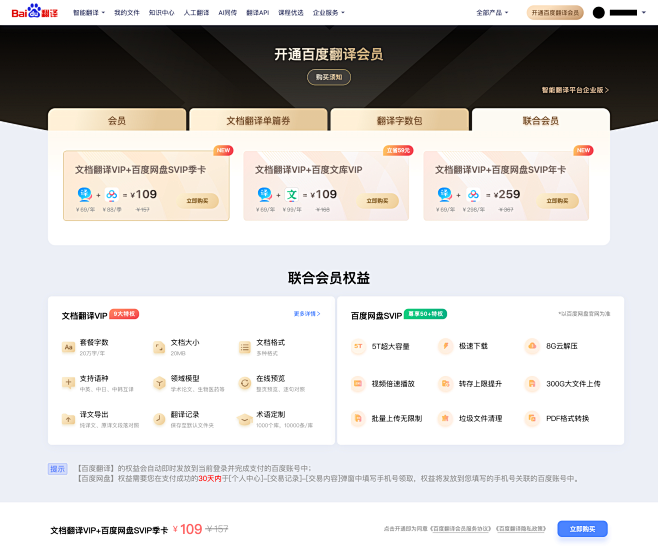The image size is (658, 548).
Task: Click the 术语定制 icon
Action: click(x=245, y=419)
